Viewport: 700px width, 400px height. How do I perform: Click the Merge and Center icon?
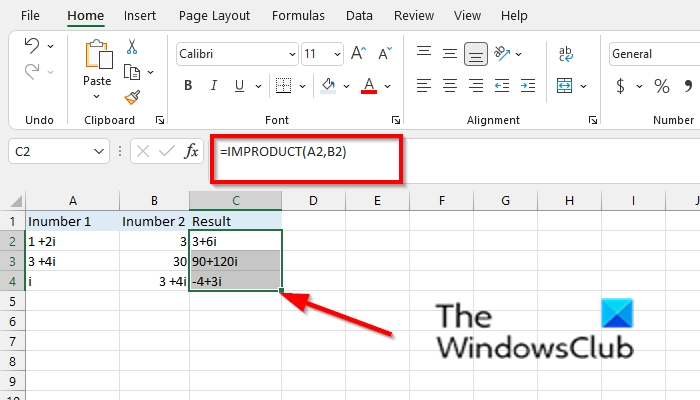tap(564, 85)
